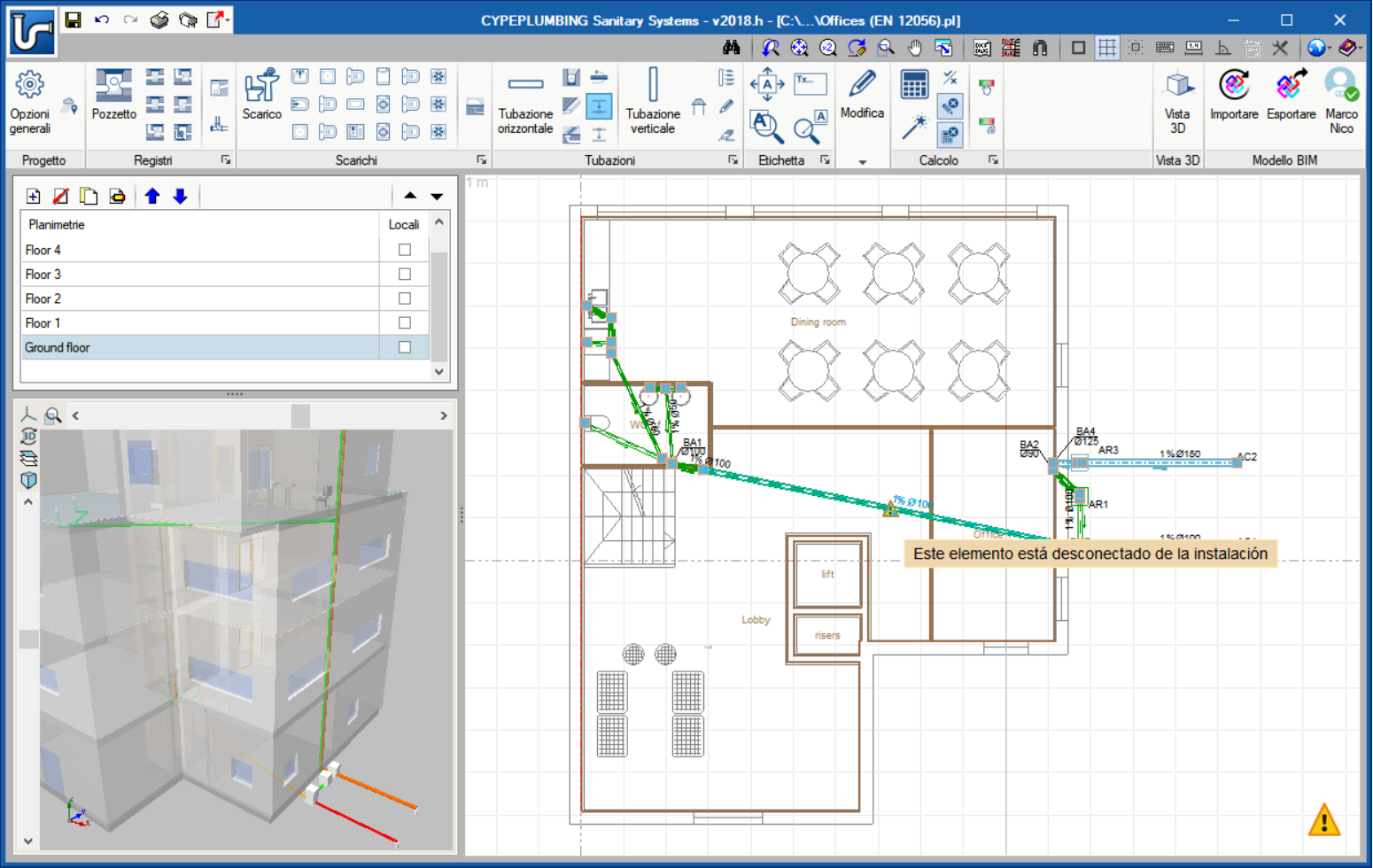
Task: Click Esportare BIM model icon
Action: point(1291,95)
